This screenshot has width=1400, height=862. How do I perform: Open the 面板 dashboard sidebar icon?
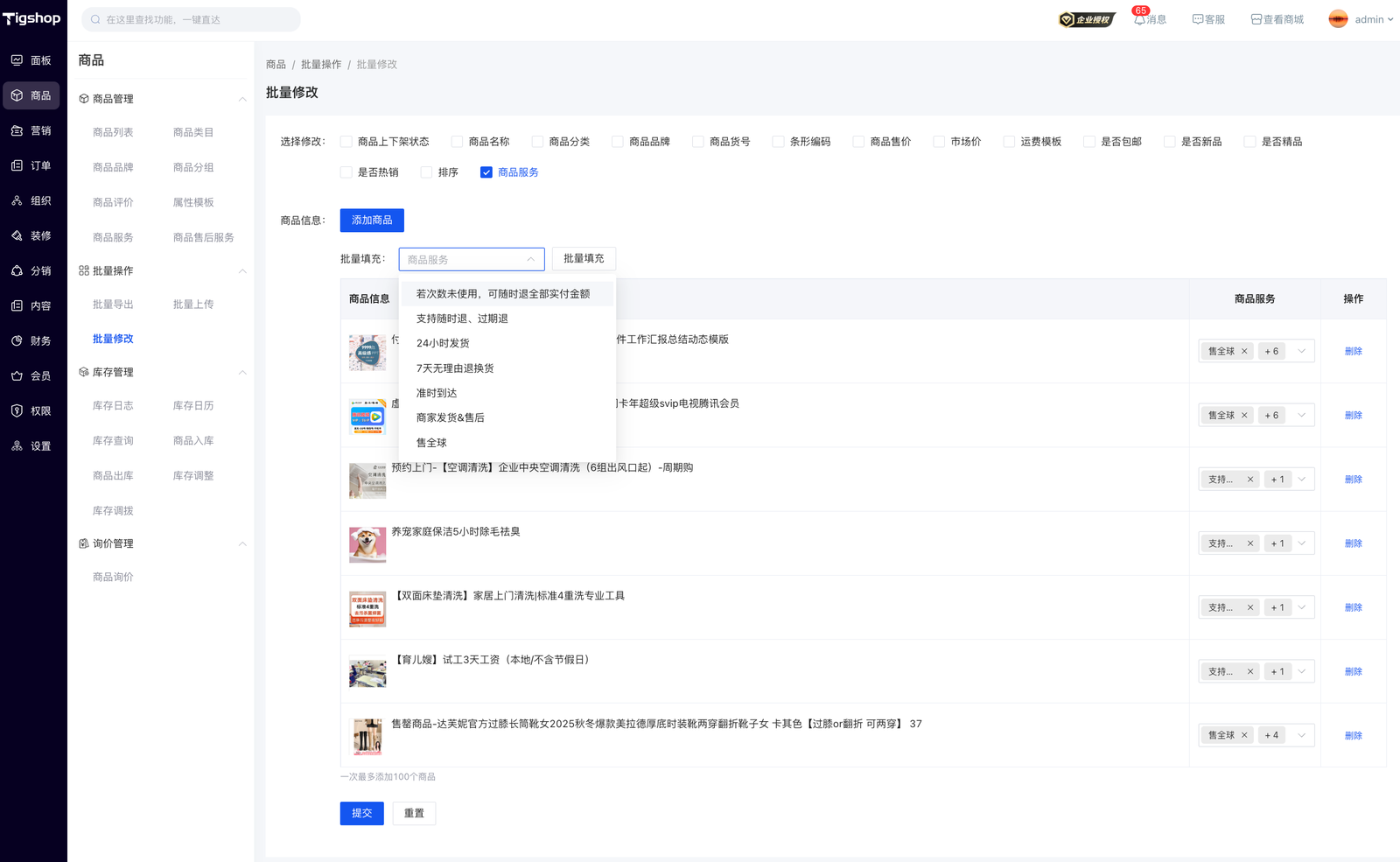[x=17, y=60]
